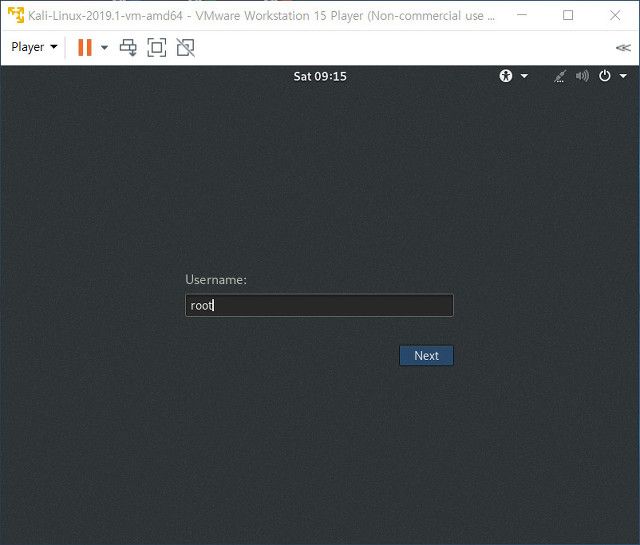Screen dimensions: 640x545
Task: Expand the accessibility dropdown arrow
Action: tap(524, 76)
